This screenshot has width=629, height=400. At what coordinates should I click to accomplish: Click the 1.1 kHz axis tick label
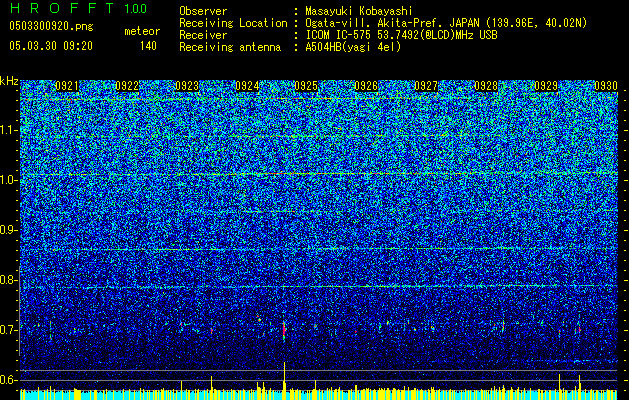pyautogui.click(x=8, y=130)
